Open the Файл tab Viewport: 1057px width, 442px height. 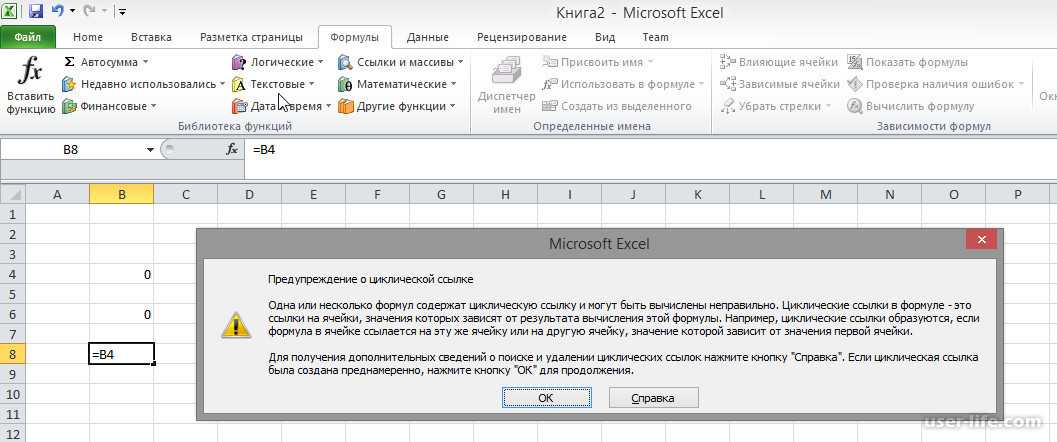(x=28, y=38)
